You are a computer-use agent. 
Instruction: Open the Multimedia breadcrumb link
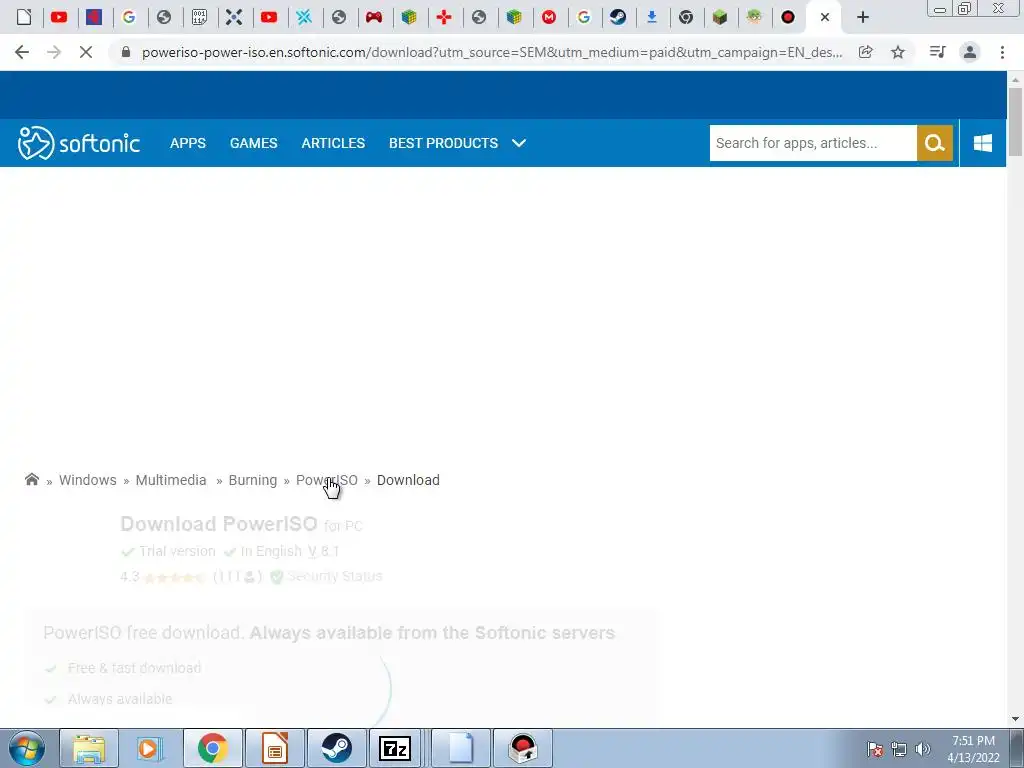171,480
